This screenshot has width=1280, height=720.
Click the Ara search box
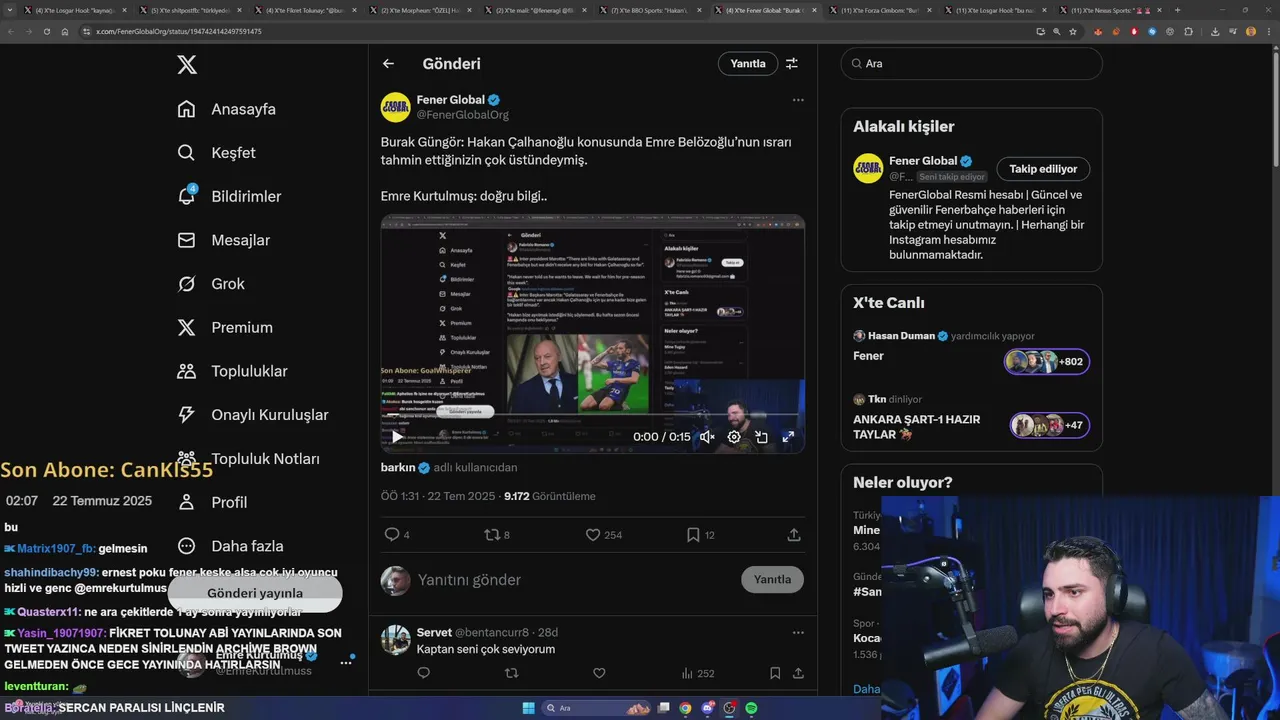click(971, 63)
